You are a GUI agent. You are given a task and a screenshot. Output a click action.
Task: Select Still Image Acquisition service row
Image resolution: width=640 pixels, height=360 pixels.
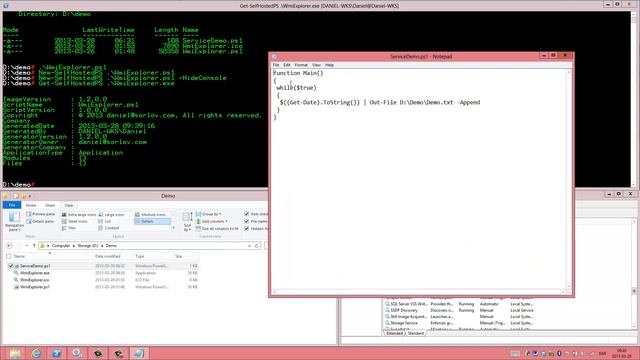point(459,316)
